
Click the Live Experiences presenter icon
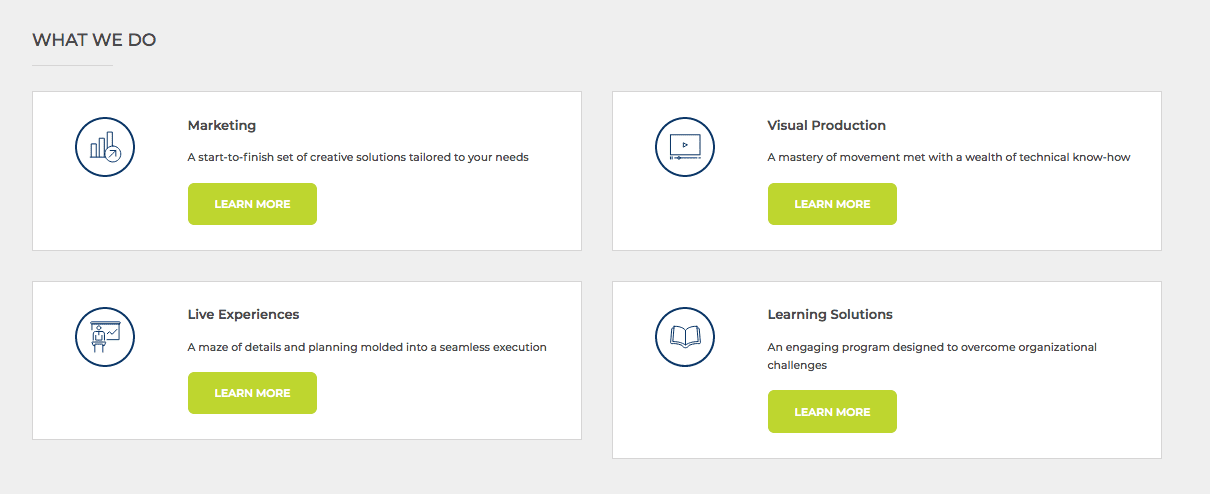105,336
